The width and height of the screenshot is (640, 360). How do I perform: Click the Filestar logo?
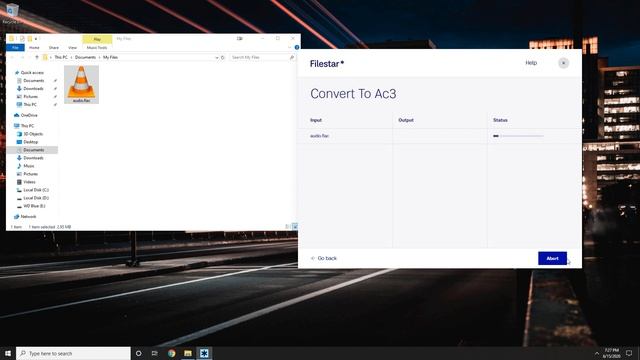coord(327,64)
